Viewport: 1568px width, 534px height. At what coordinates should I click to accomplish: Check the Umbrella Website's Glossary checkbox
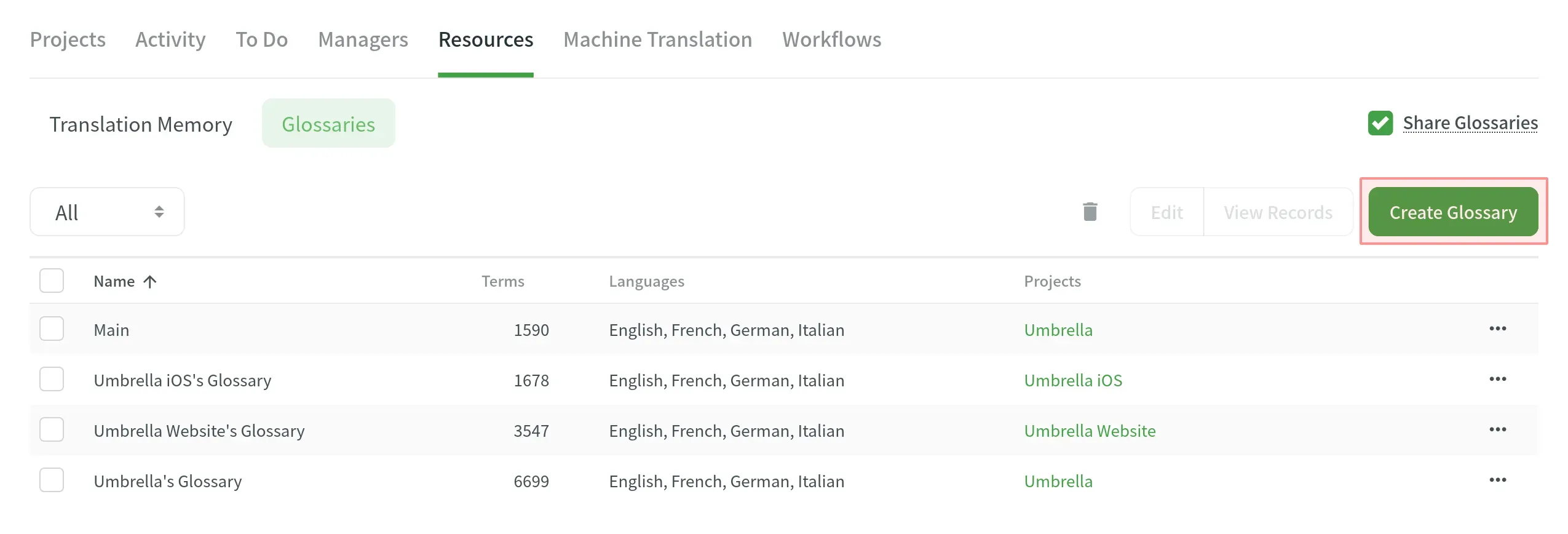pyautogui.click(x=52, y=429)
